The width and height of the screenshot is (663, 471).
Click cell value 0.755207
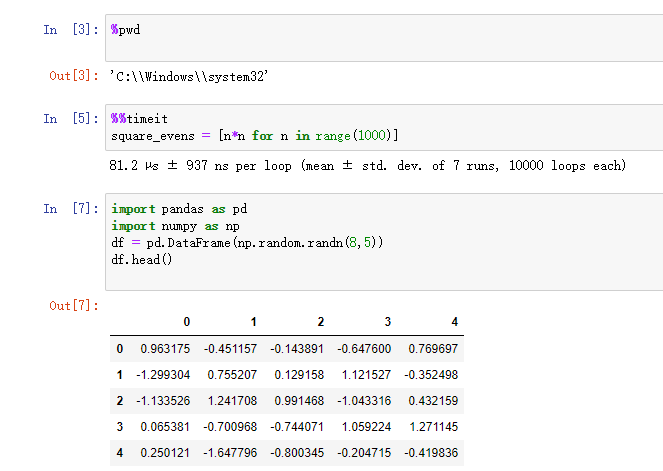232,375
